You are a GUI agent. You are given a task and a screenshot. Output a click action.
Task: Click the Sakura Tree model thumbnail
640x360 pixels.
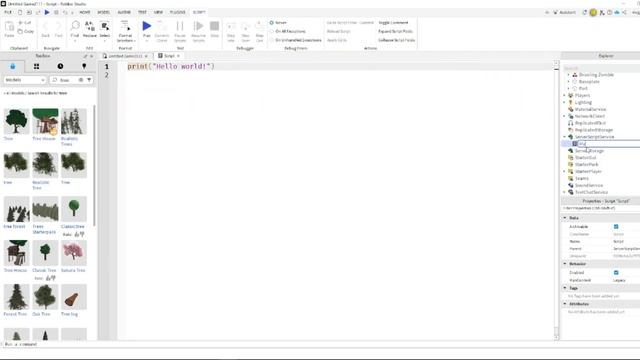74,253
